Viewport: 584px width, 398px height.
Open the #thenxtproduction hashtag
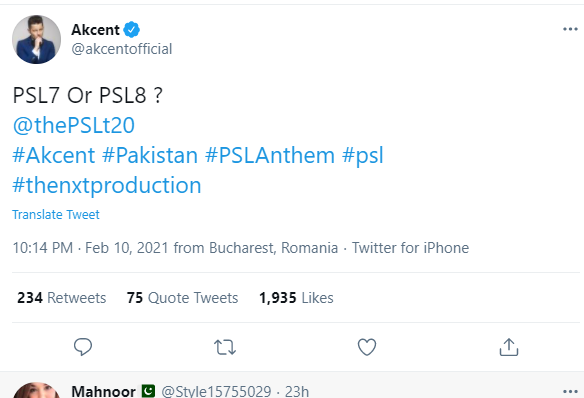(x=107, y=185)
